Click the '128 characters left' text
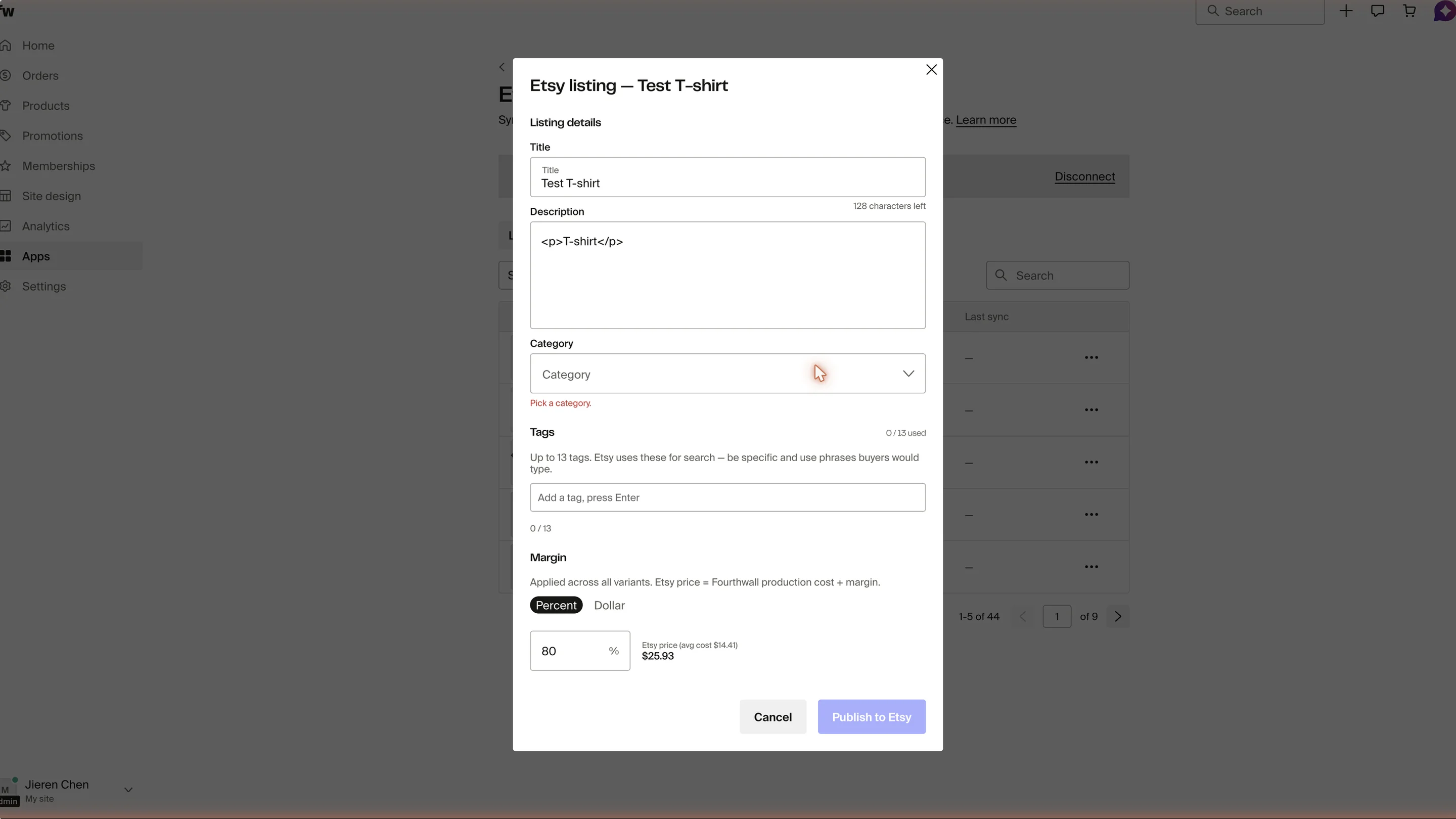Viewport: 1456px width, 819px height. pyautogui.click(x=889, y=206)
